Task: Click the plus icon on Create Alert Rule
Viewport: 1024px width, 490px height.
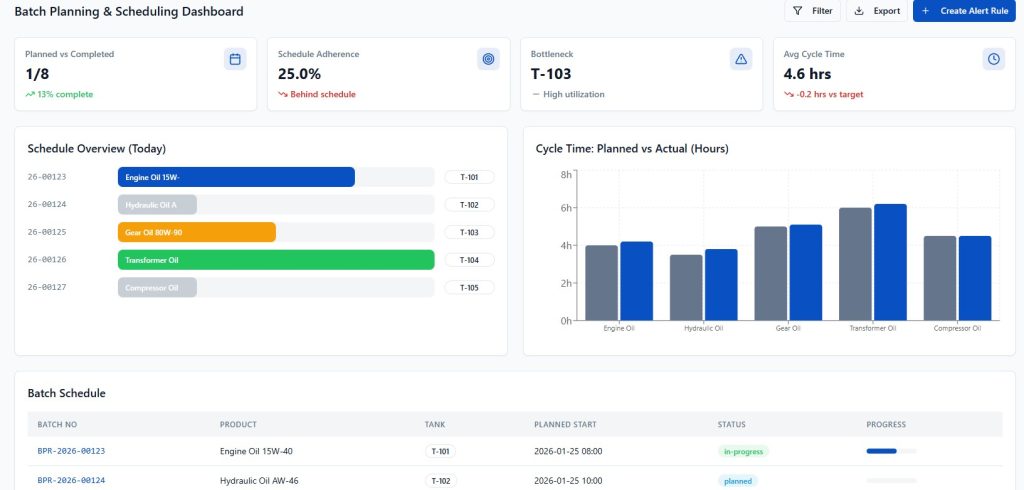Action: [925, 11]
